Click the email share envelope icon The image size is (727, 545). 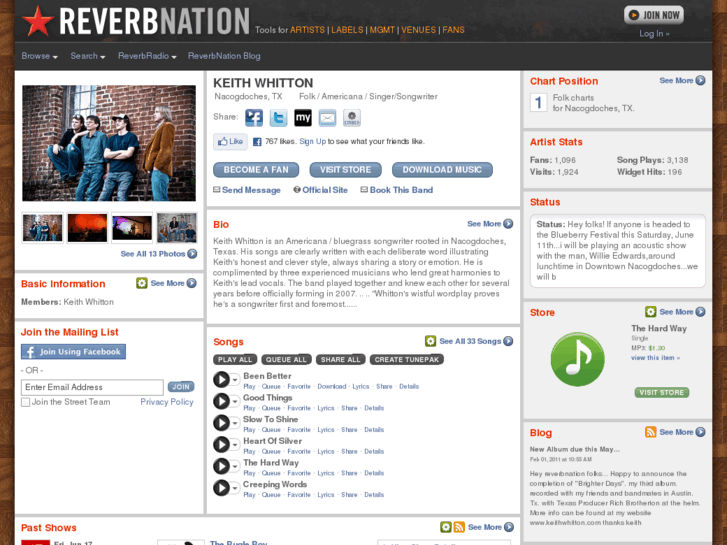(327, 118)
